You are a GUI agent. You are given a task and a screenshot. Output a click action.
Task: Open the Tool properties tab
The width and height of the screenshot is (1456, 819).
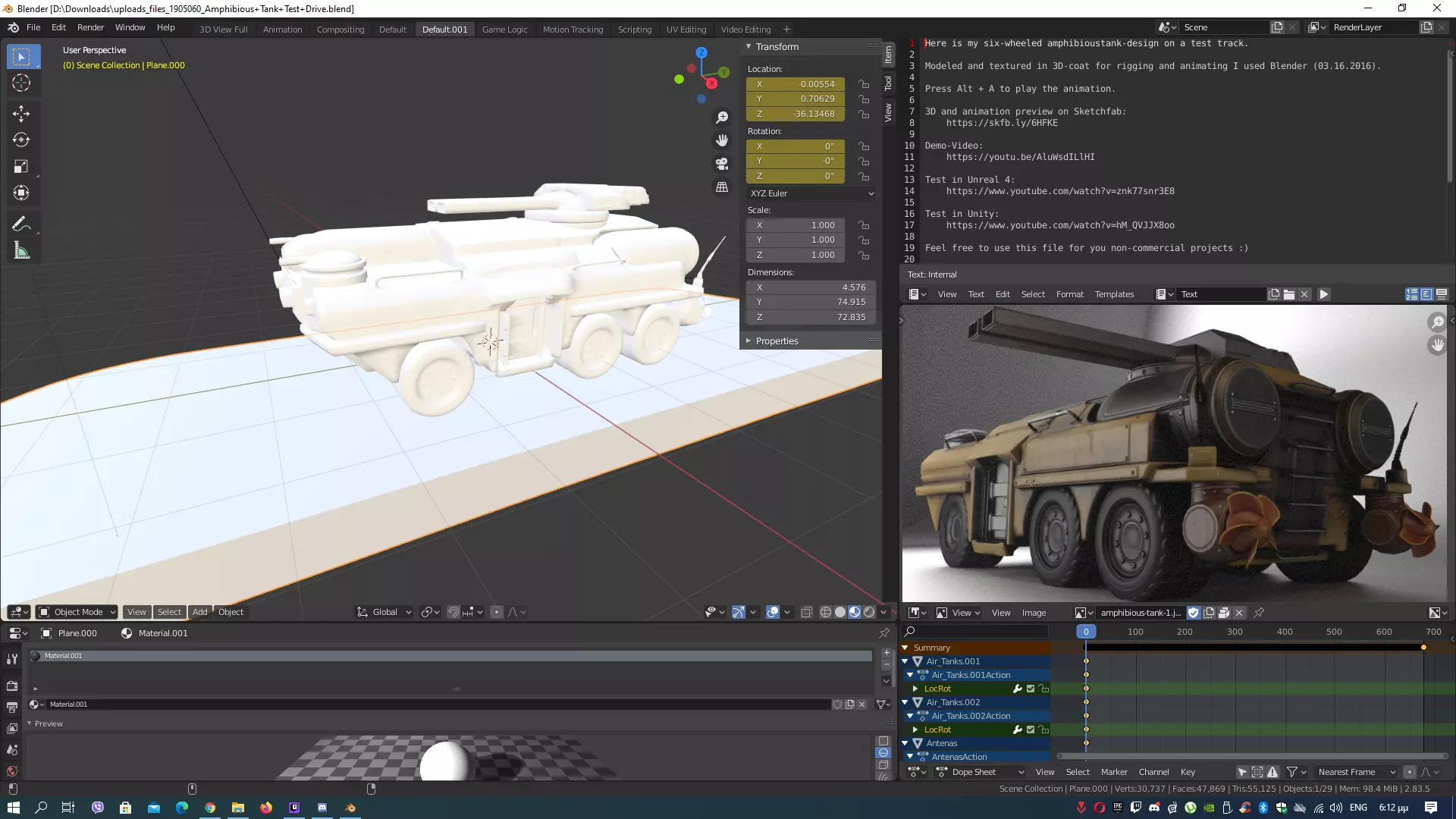click(12, 659)
